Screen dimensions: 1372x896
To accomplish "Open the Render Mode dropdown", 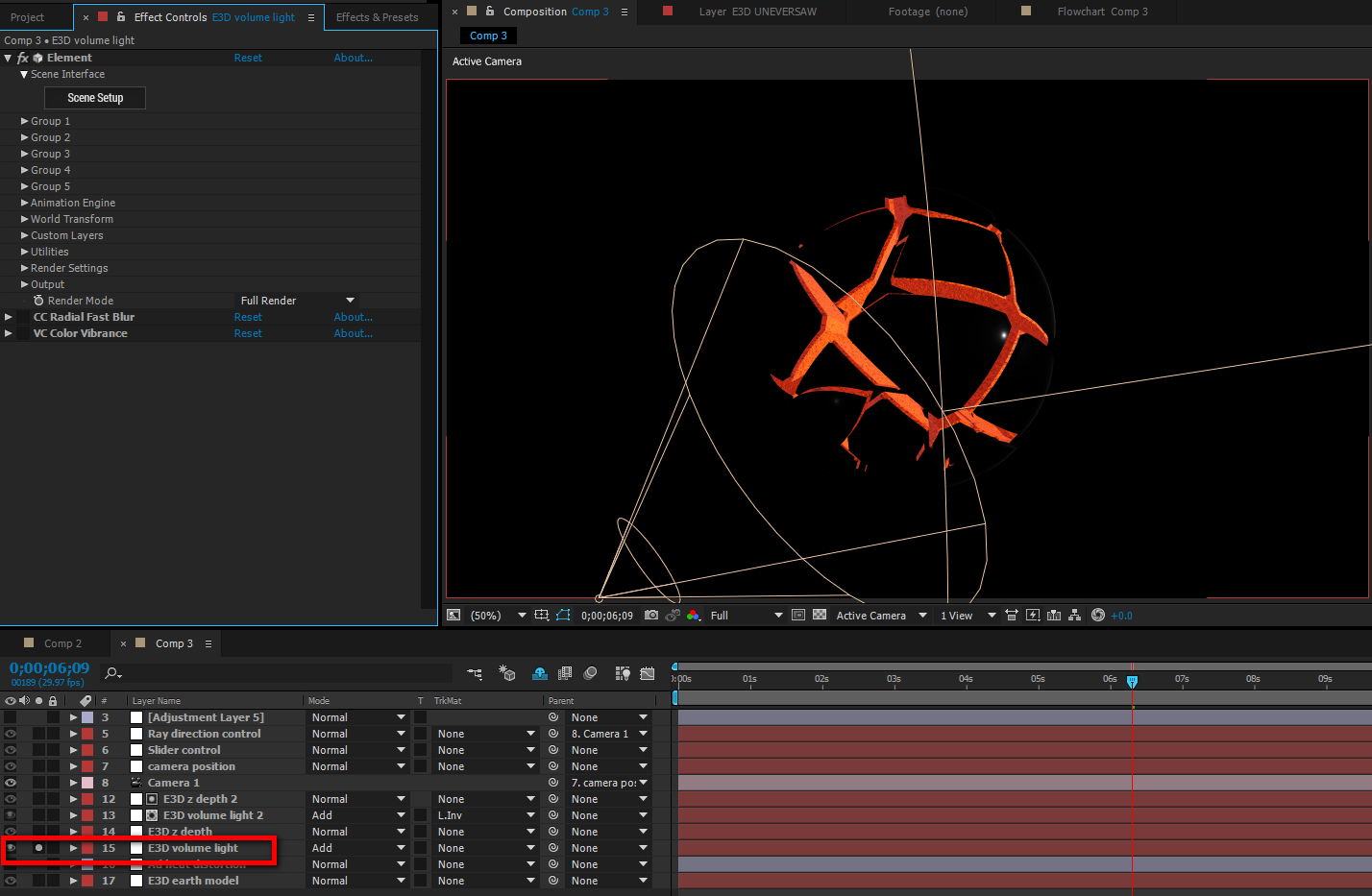I will 297,301.
